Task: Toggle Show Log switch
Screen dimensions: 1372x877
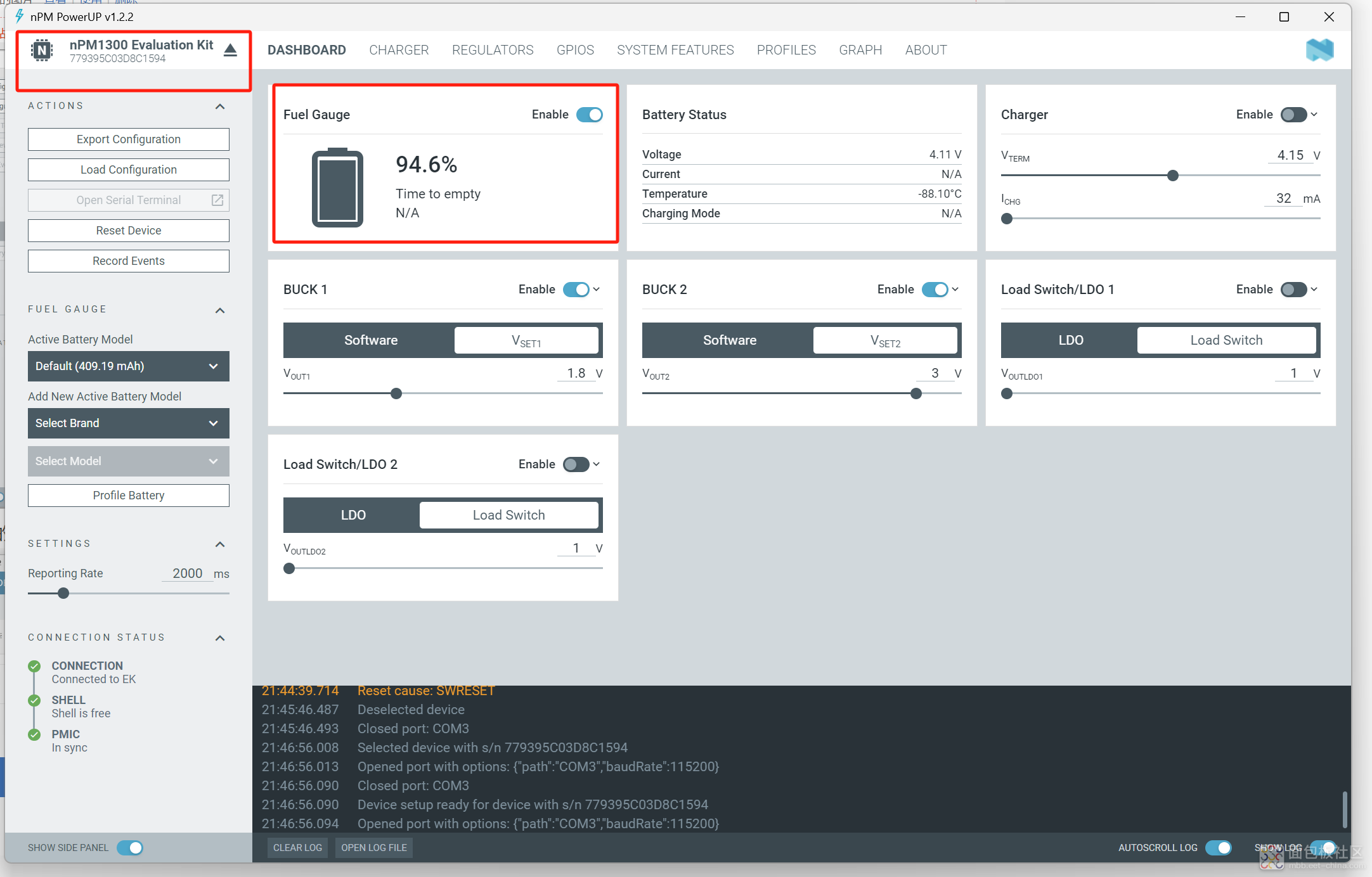Action: (1323, 848)
